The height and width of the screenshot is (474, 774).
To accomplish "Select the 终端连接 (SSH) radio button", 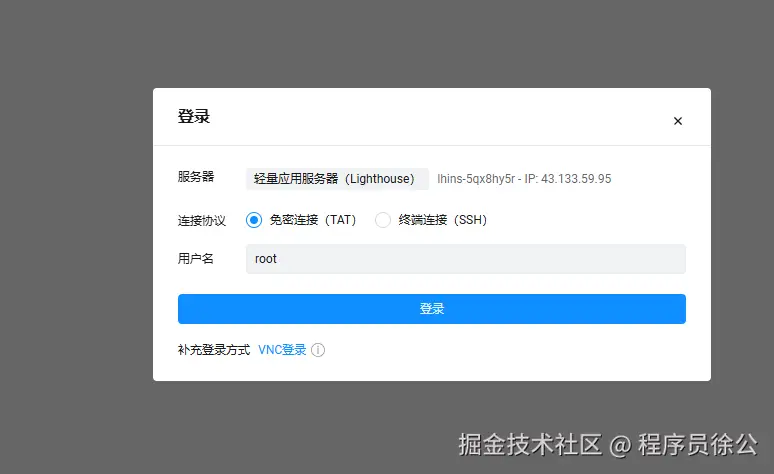I will [x=383, y=220].
